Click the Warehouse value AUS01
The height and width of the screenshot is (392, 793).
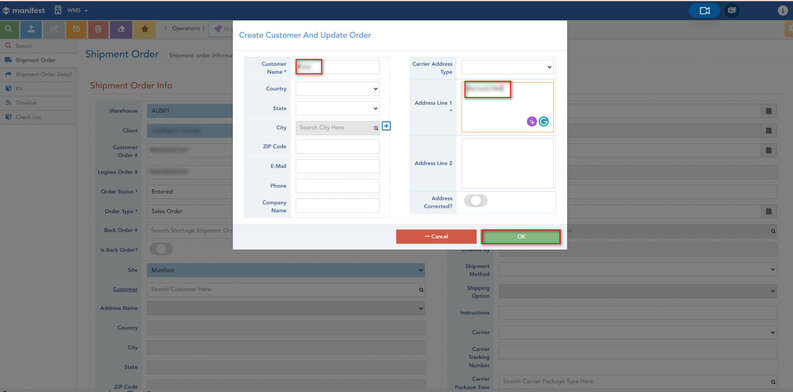[159, 111]
